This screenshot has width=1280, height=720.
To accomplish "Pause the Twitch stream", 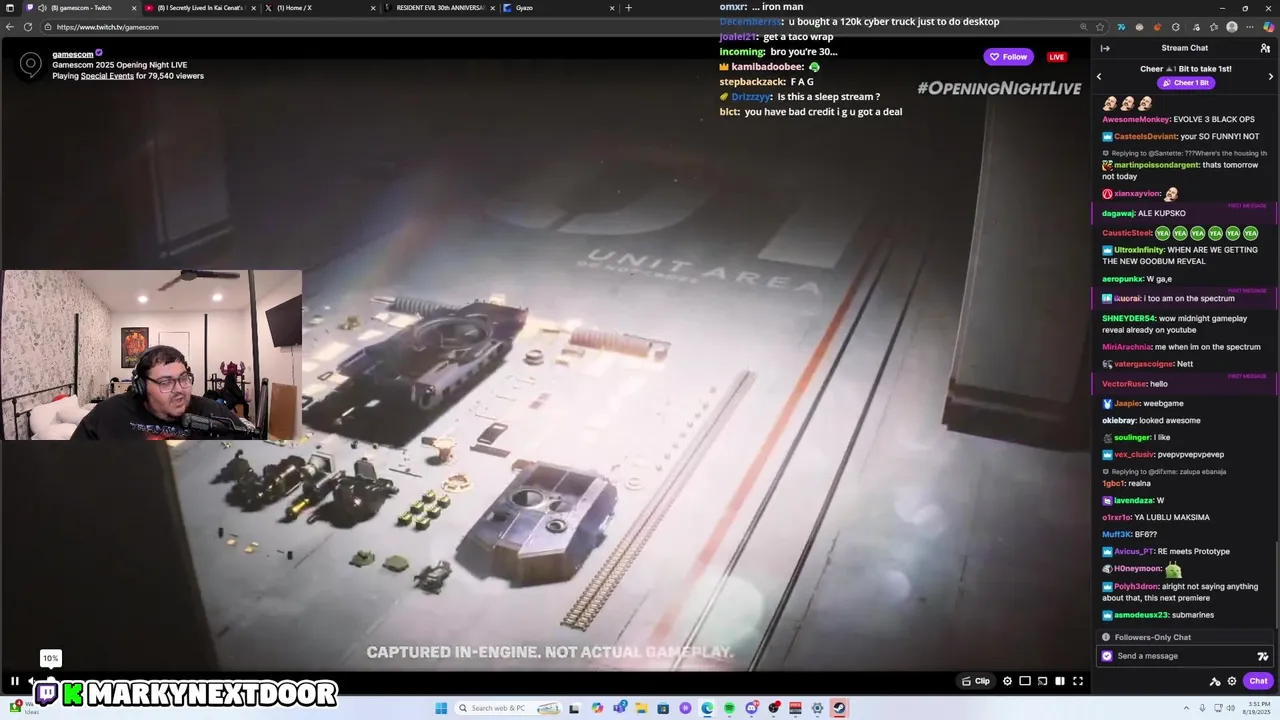I will click(15, 681).
